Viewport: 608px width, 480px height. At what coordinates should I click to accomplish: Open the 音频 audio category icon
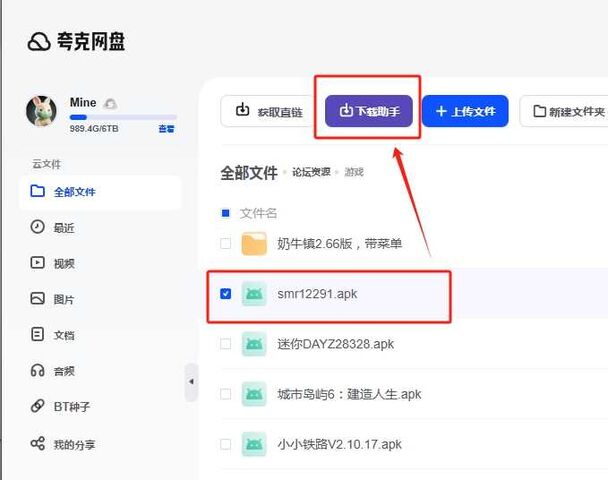38,371
